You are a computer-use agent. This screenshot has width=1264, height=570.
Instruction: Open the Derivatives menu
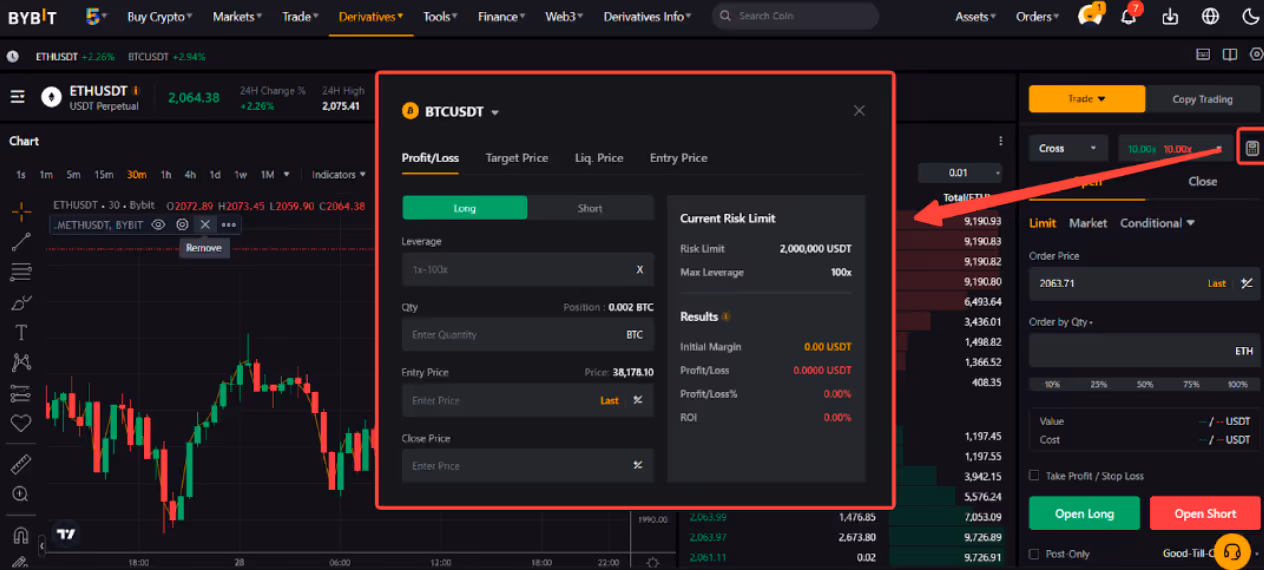[371, 17]
